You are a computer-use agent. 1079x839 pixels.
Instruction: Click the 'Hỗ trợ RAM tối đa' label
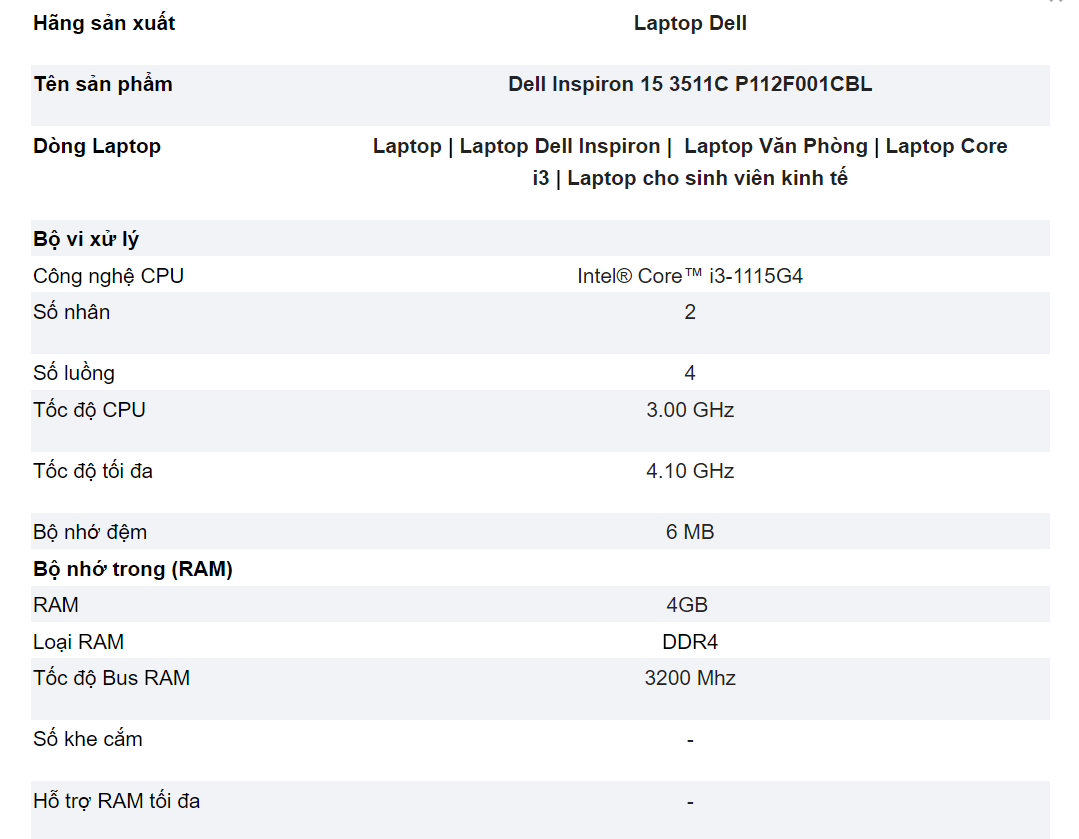(x=117, y=800)
